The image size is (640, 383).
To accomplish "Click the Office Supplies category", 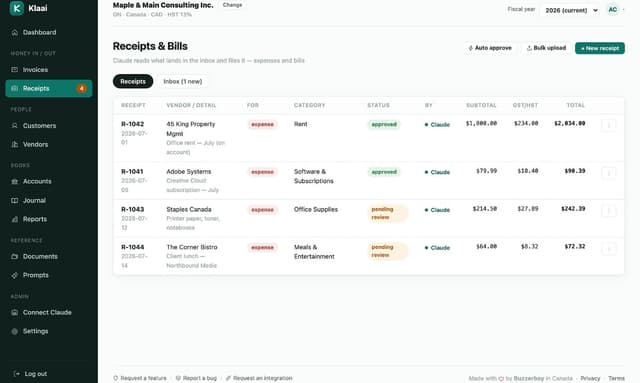I will [316, 209].
